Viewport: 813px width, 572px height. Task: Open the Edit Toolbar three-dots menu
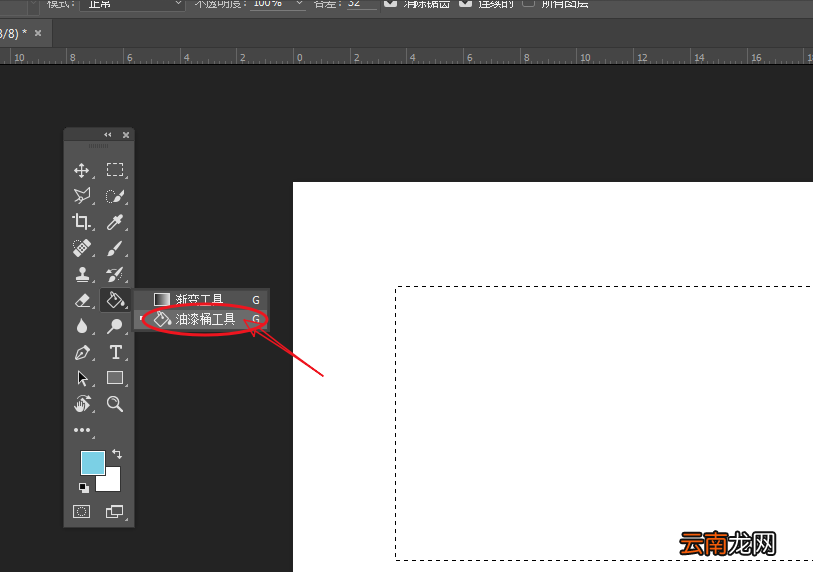click(81, 430)
